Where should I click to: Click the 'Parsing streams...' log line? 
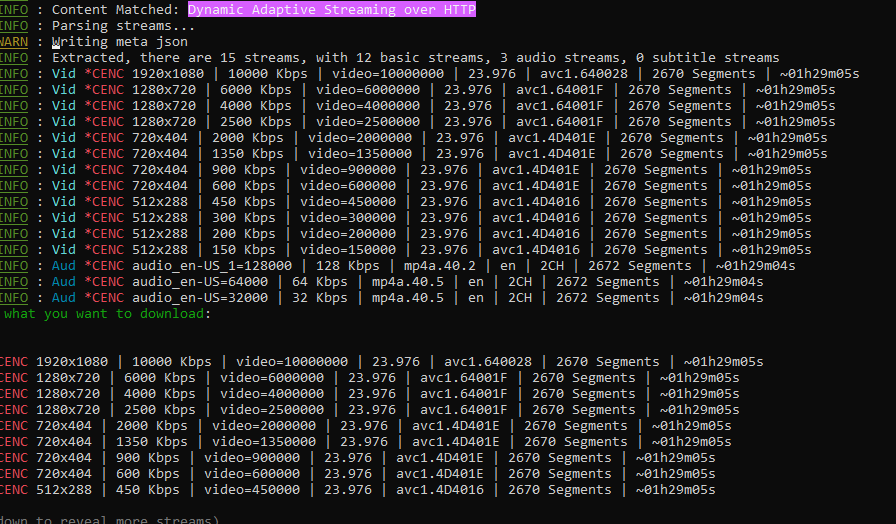(x=123, y=26)
